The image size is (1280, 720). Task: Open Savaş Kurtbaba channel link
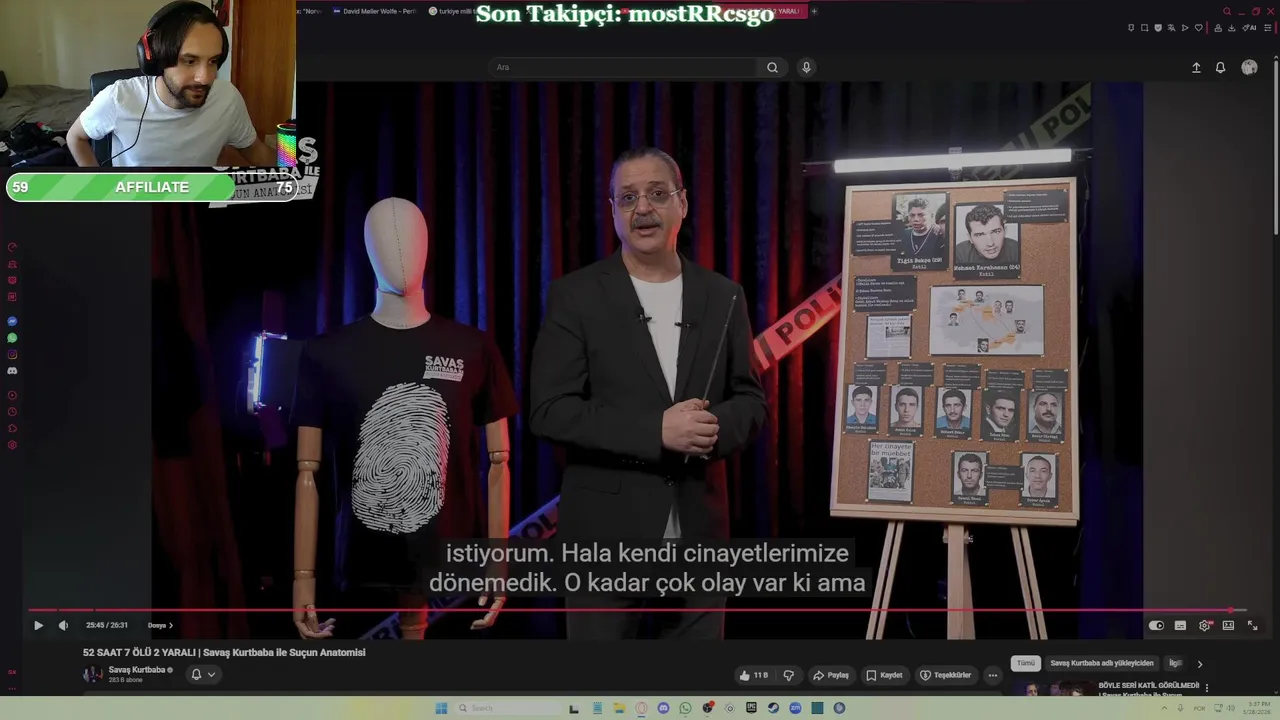point(137,670)
